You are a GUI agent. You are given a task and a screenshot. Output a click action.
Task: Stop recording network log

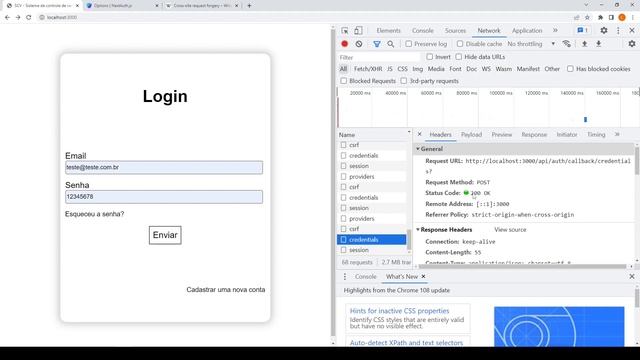coord(345,44)
